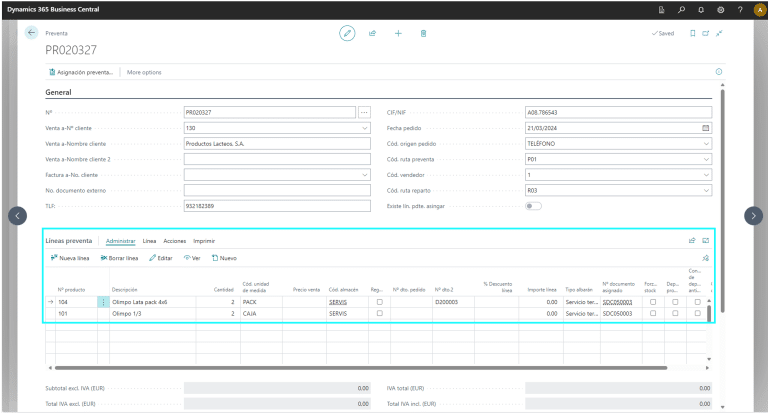Open the Imprimir menu tab

[204, 241]
